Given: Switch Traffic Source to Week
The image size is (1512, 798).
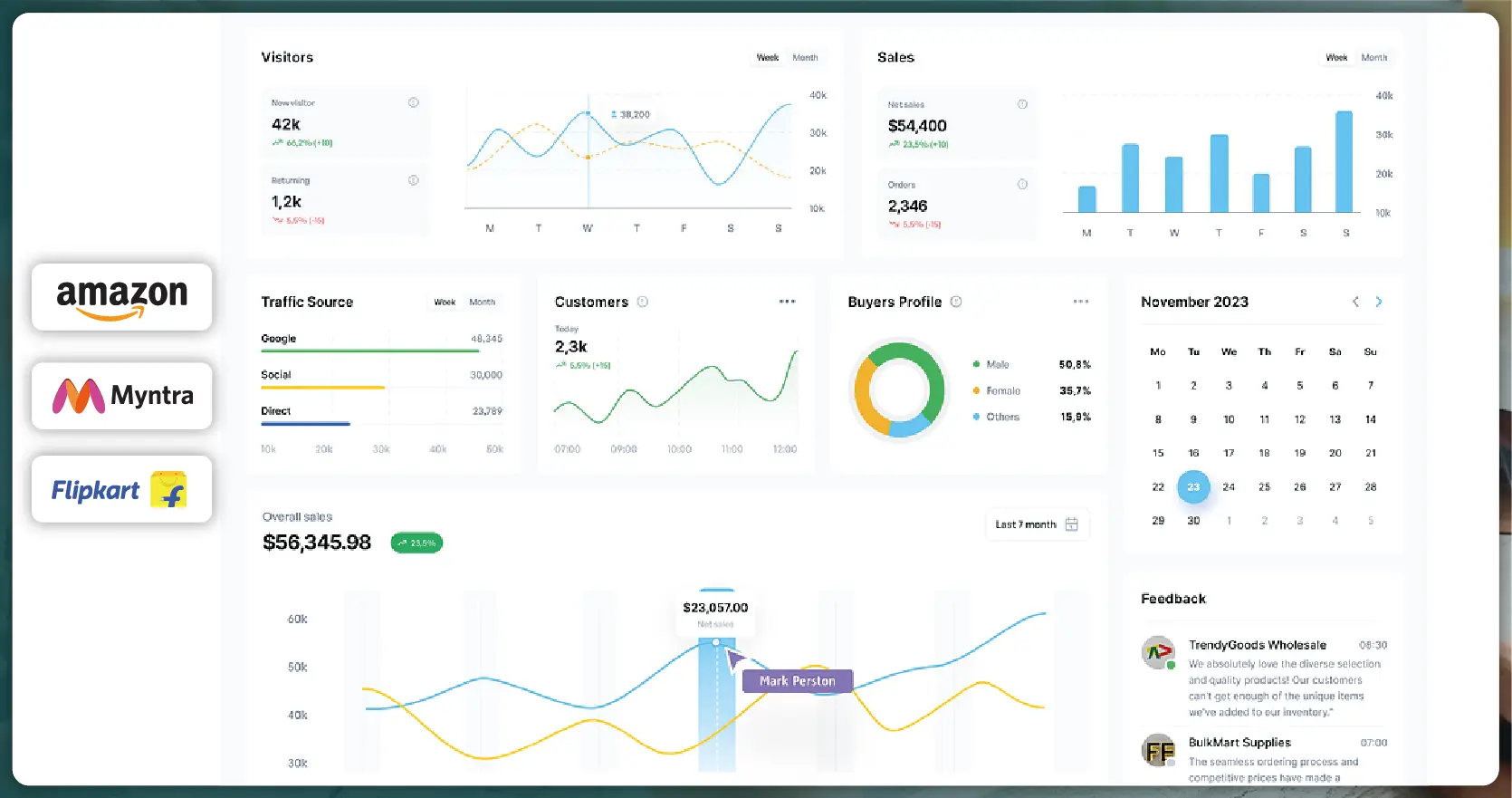Looking at the screenshot, I should (x=445, y=302).
